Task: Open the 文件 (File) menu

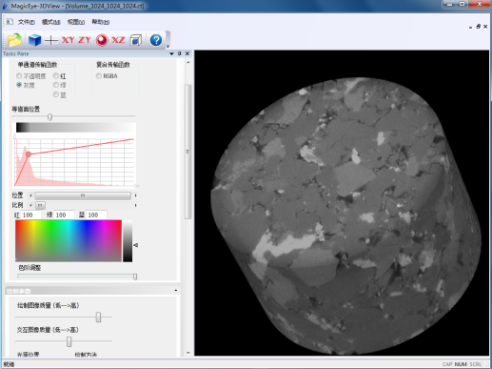Action: [x=26, y=22]
